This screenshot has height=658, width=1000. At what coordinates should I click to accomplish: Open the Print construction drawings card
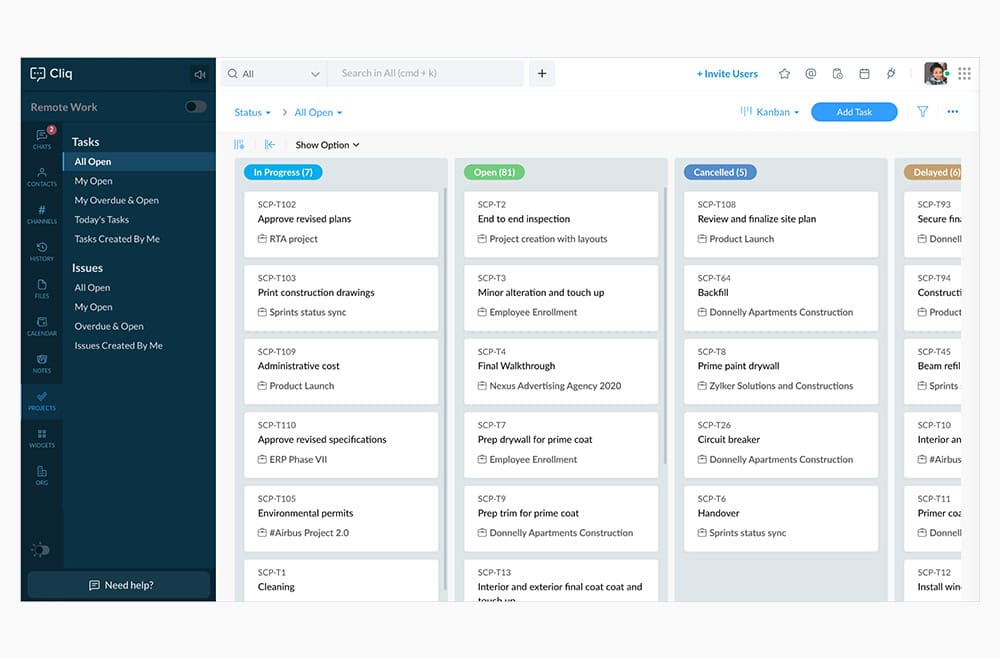pyautogui.click(x=341, y=298)
